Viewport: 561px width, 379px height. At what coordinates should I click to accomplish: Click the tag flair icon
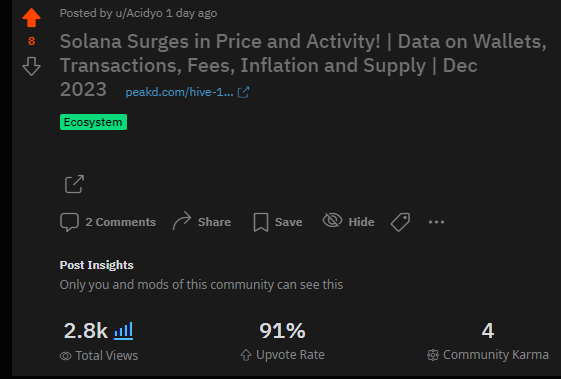click(400, 222)
